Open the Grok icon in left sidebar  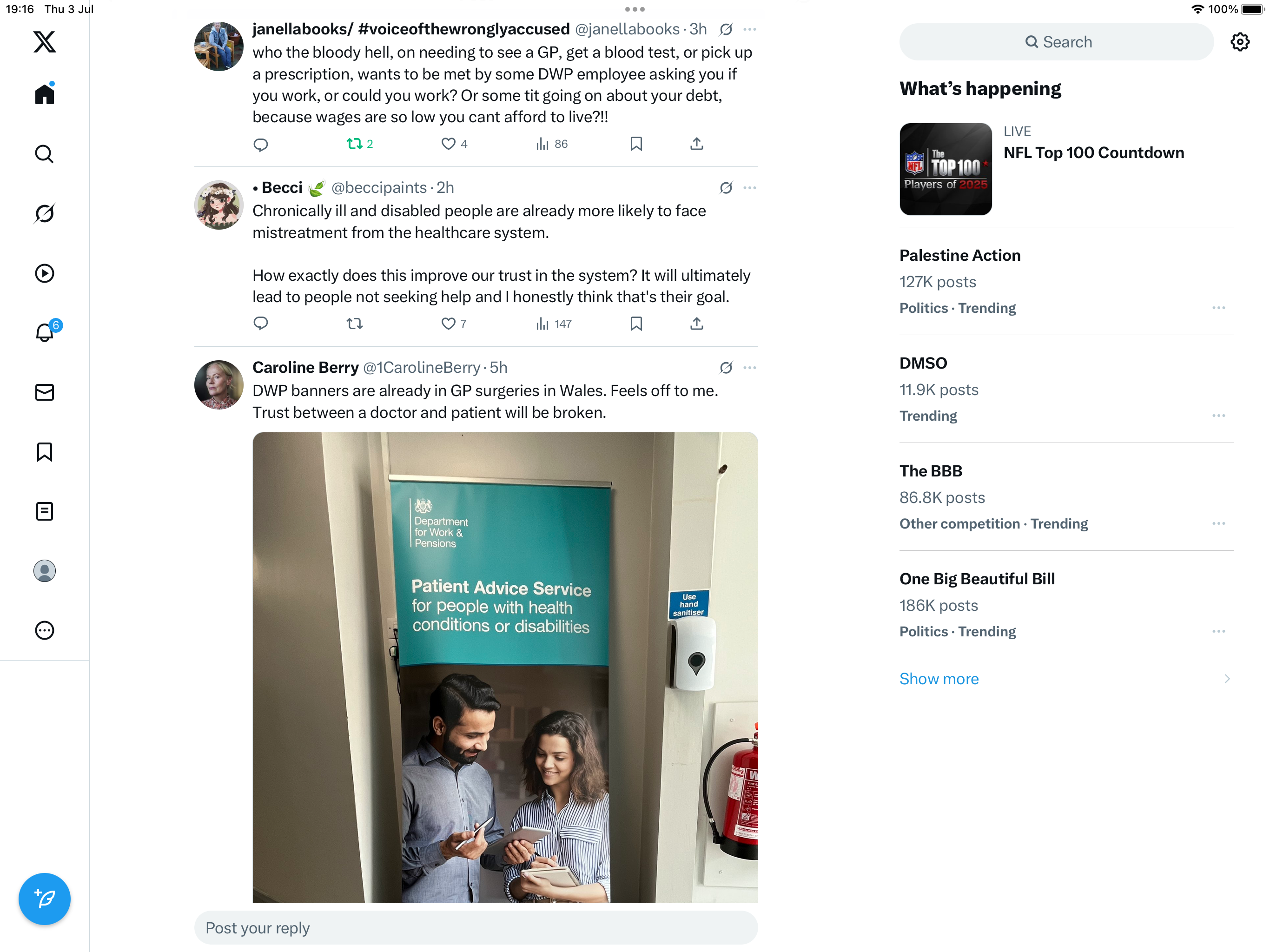tap(44, 214)
